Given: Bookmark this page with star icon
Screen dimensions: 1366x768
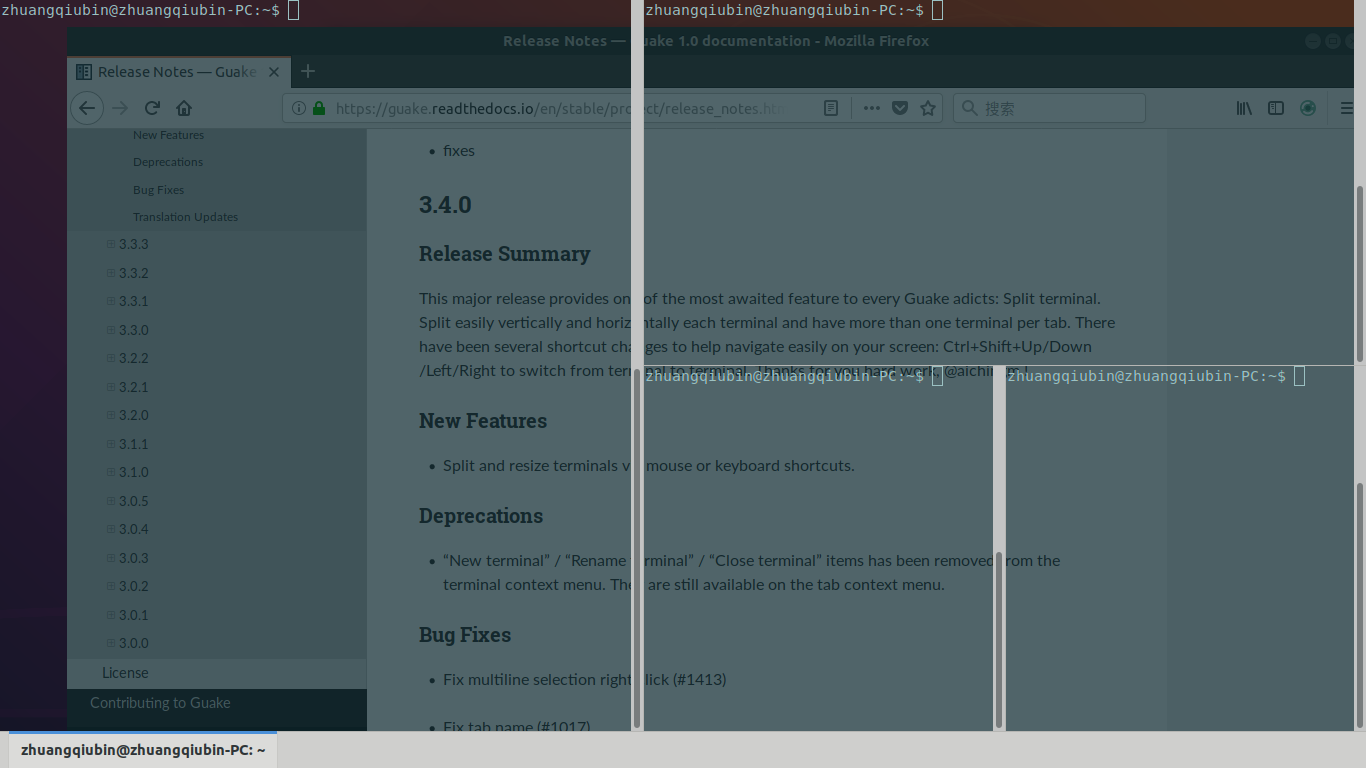Looking at the screenshot, I should pos(928,108).
